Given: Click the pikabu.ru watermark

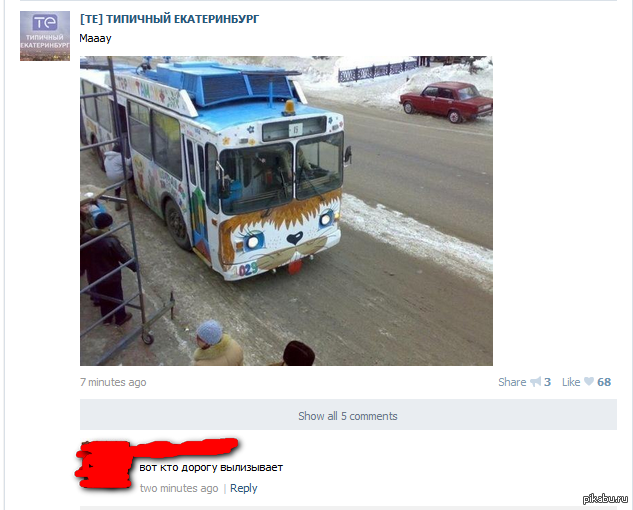Looking at the screenshot, I should (x=605, y=498).
